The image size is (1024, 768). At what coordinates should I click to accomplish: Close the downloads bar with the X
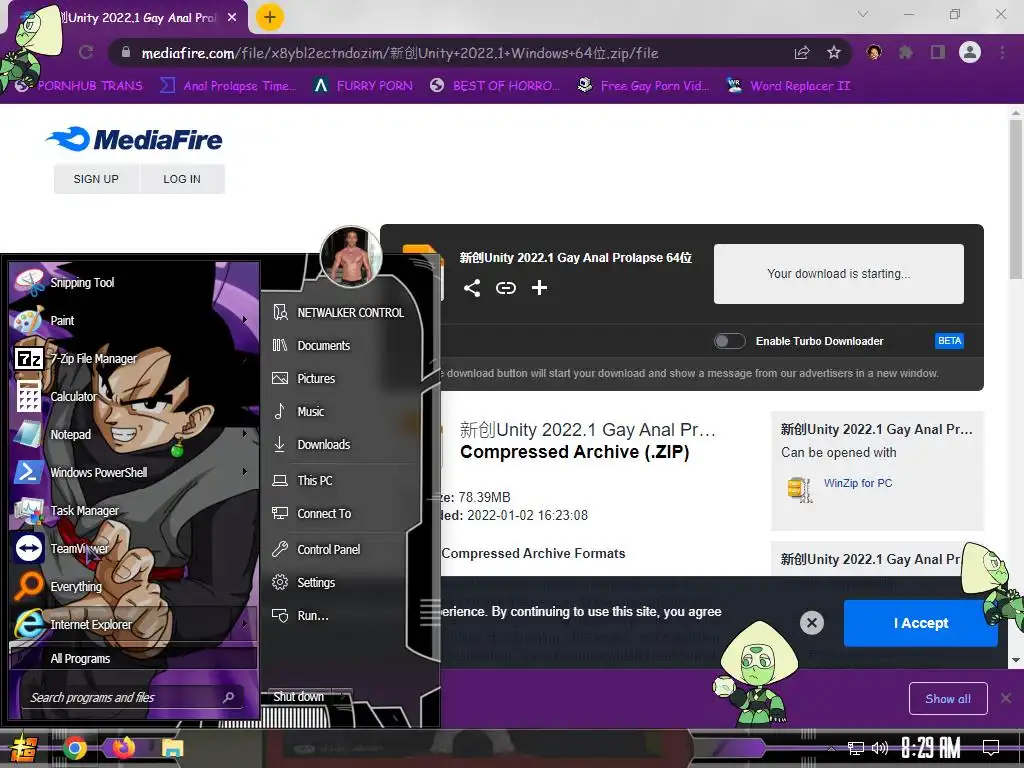tap(1006, 699)
